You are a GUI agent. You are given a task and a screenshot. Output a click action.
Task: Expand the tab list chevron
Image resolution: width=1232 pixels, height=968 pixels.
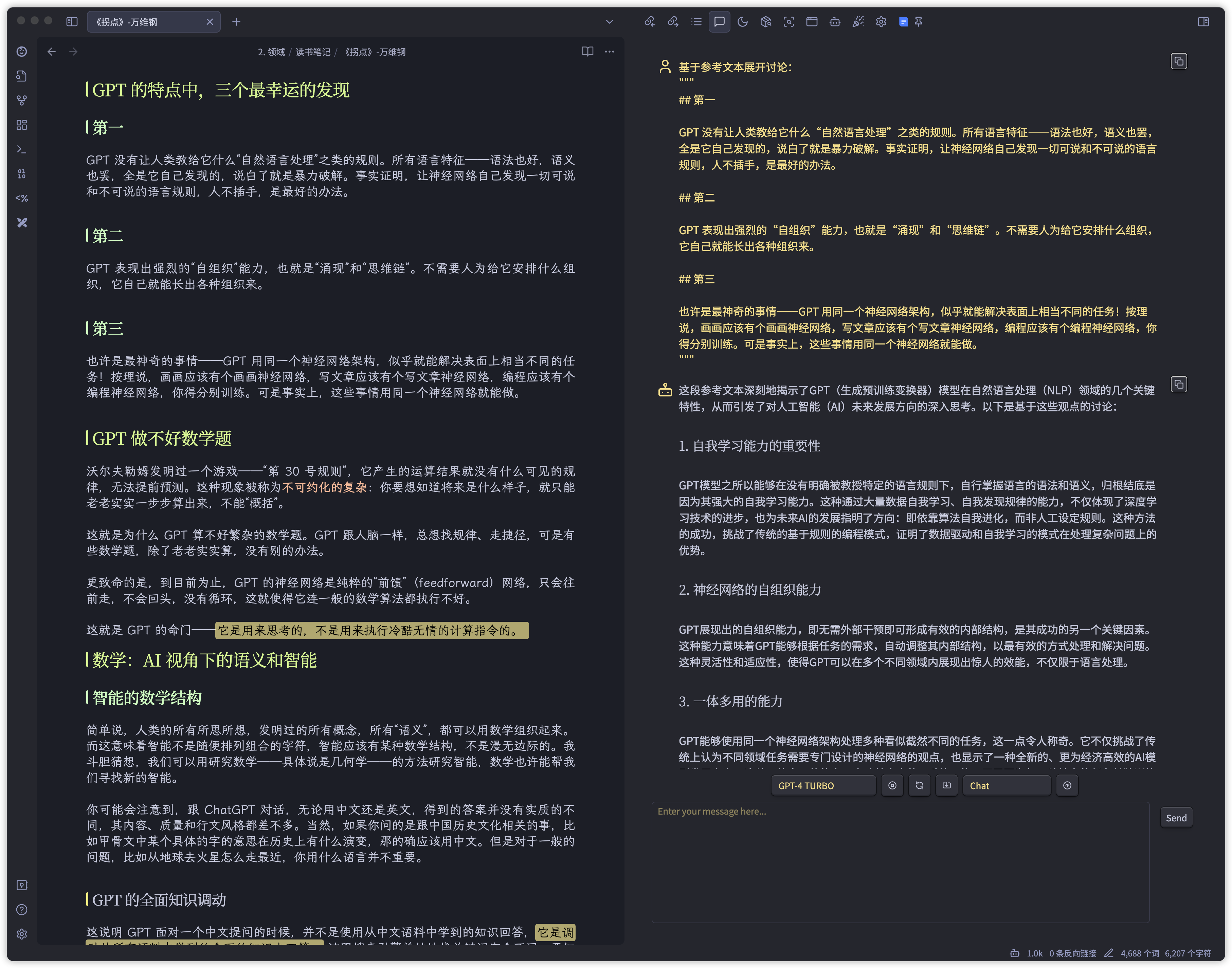pyautogui.click(x=610, y=21)
